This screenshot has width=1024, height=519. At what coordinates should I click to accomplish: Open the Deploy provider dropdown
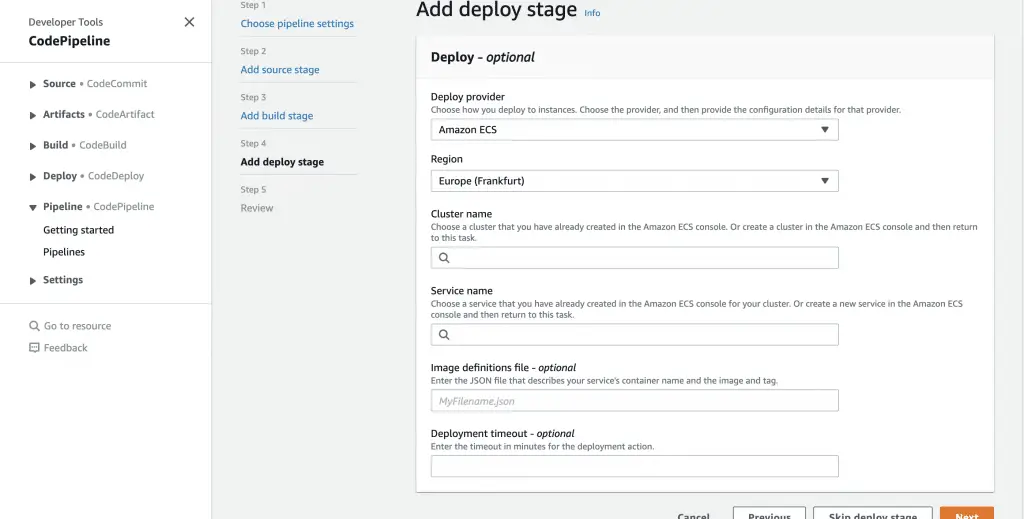[x=634, y=130]
